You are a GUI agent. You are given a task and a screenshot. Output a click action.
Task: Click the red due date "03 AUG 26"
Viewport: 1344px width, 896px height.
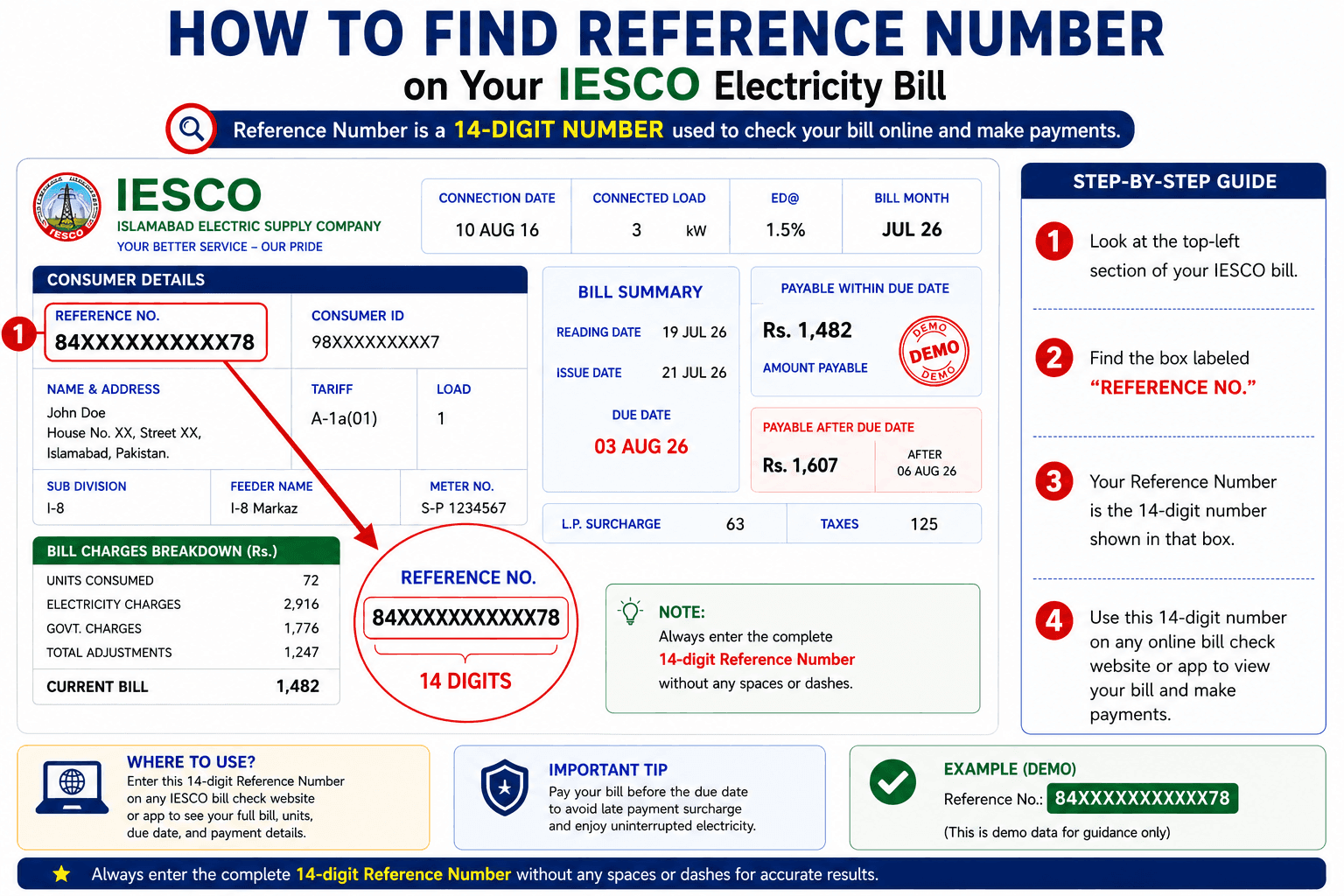(641, 446)
